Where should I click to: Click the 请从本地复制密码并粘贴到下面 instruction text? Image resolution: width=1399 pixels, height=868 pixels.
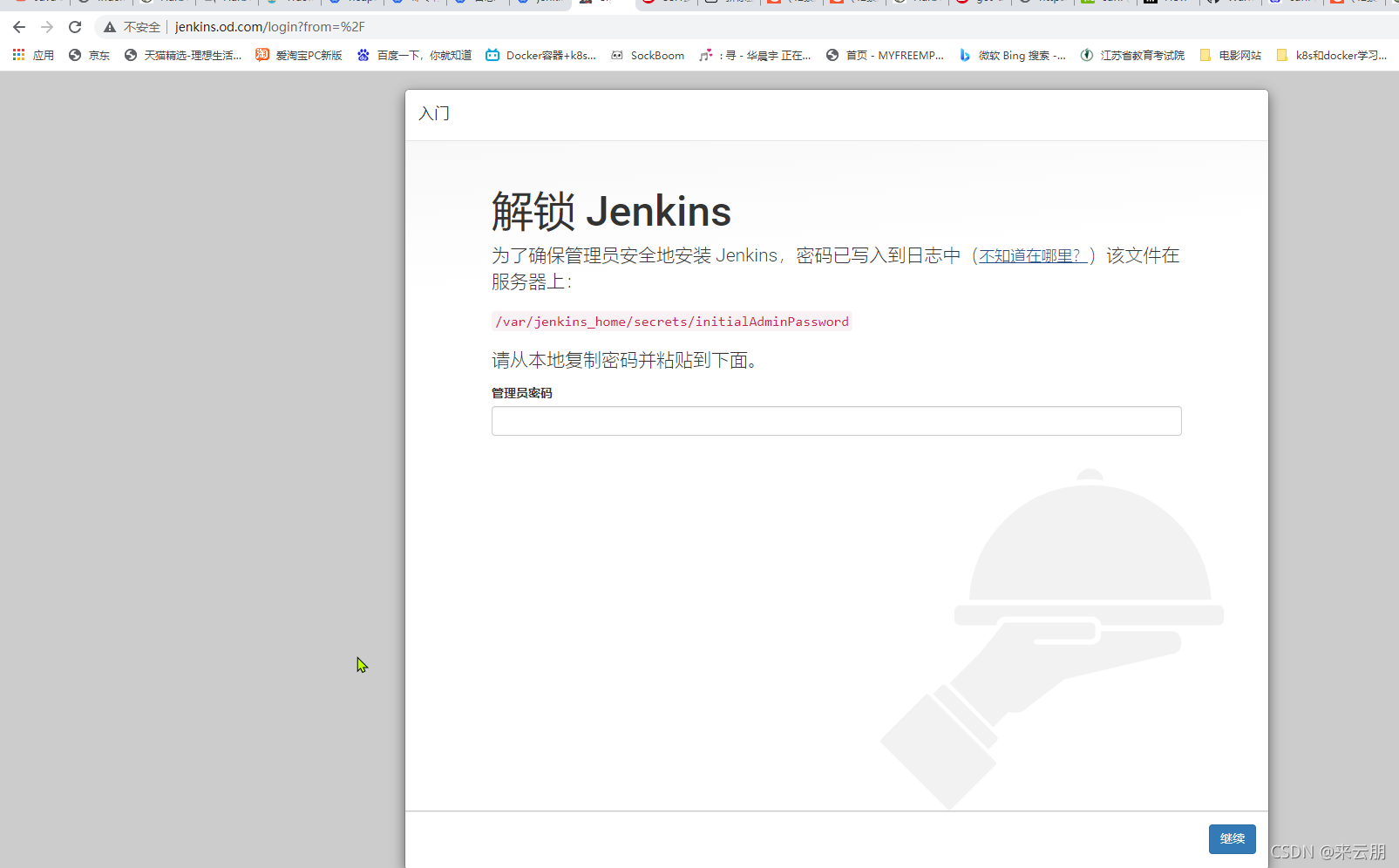click(624, 360)
